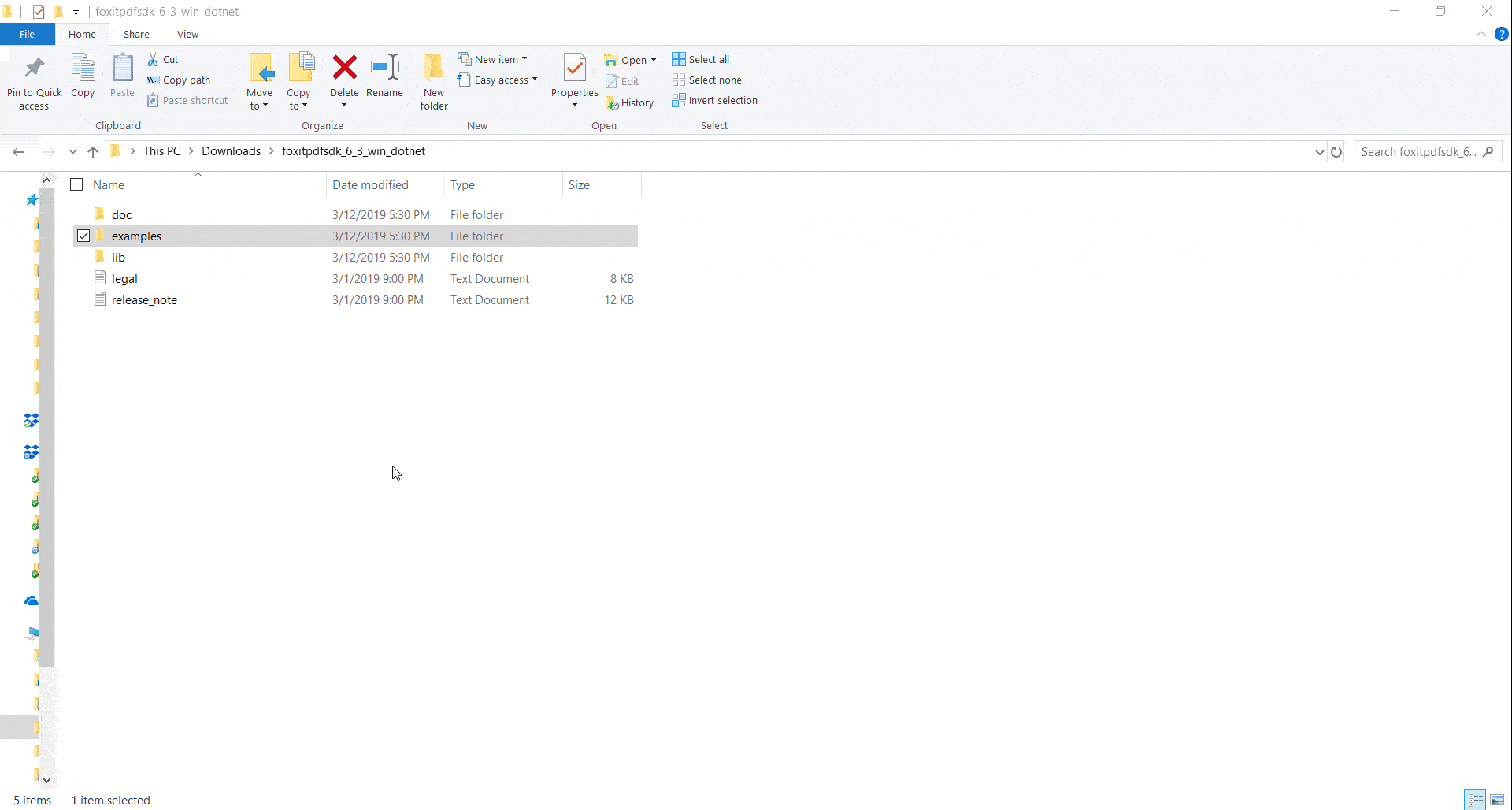Switch to the Home ribbon tab
The image size is (1512, 810).
pyautogui.click(x=82, y=34)
